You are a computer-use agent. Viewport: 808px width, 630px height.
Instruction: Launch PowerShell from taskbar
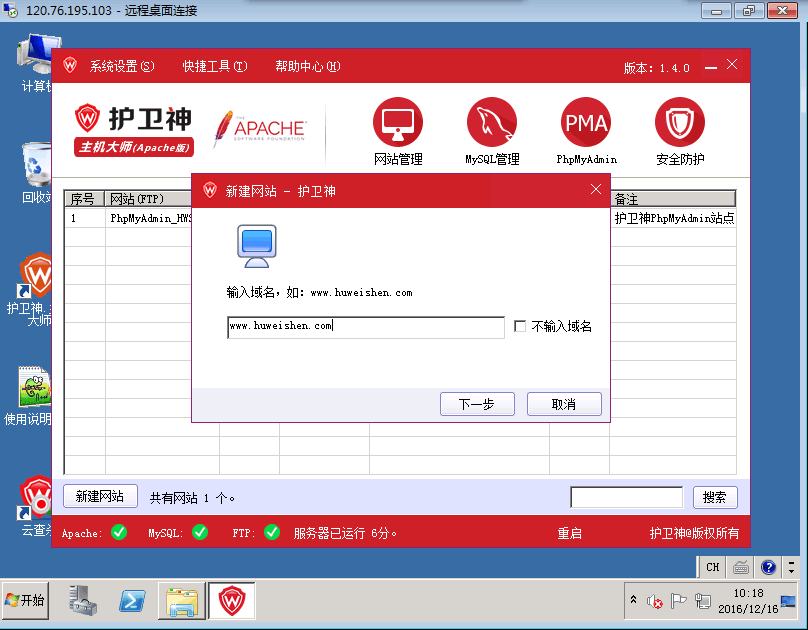[x=132, y=600]
